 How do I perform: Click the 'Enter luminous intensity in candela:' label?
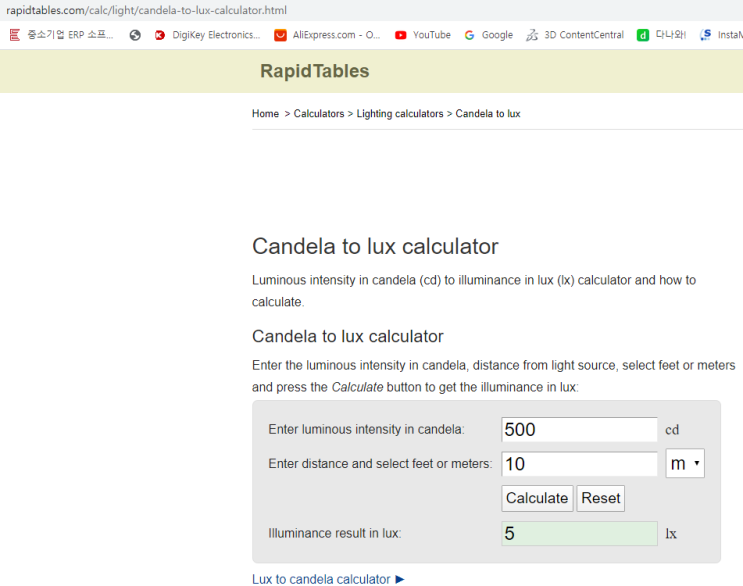(366, 429)
